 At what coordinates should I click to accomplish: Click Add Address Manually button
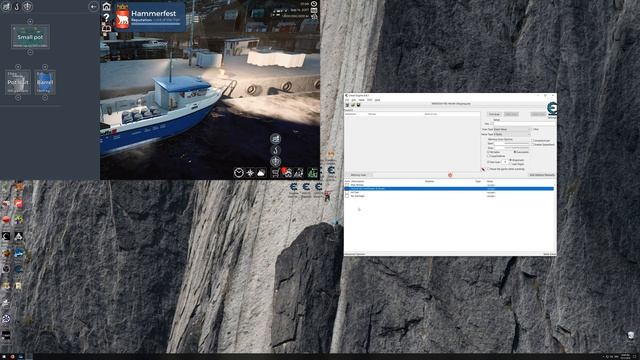click(542, 175)
